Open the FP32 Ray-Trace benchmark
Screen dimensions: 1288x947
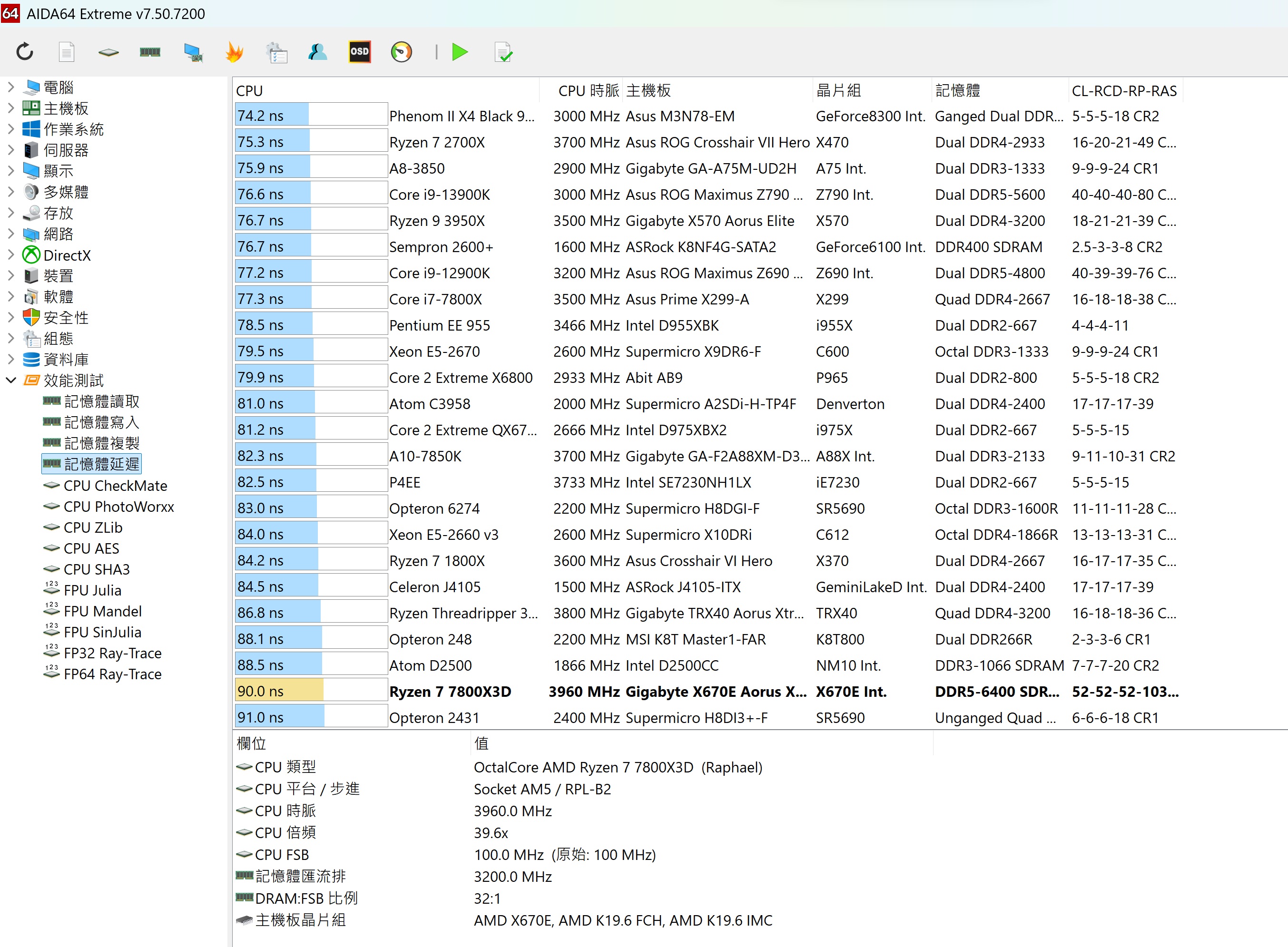click(x=103, y=653)
